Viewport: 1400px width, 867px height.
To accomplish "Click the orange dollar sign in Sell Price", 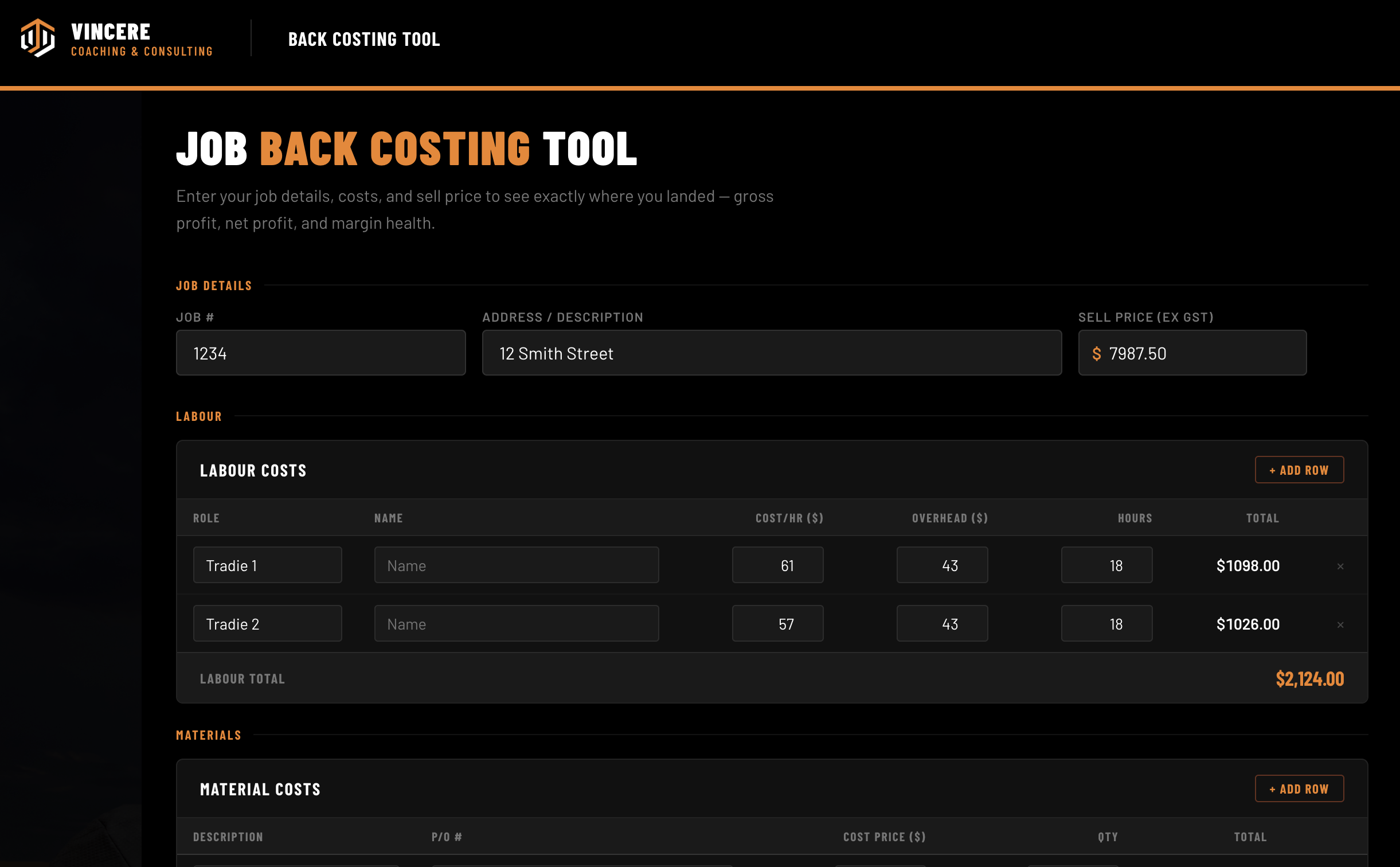I will [x=1097, y=354].
